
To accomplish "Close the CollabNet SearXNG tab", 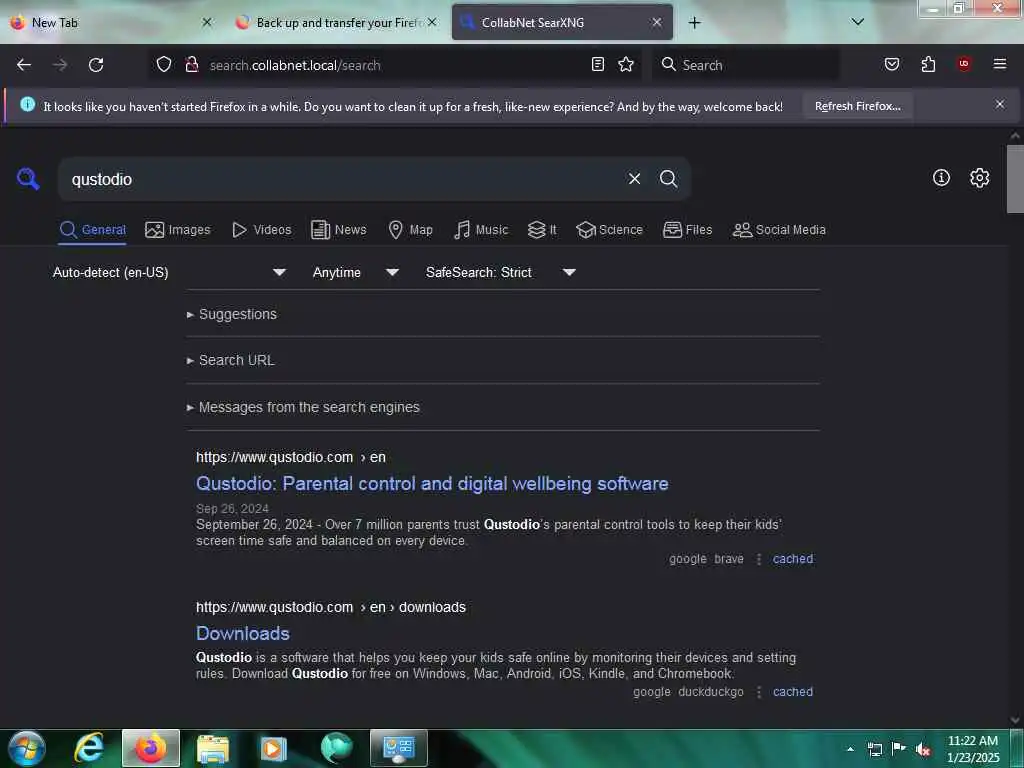I will pyautogui.click(x=657, y=22).
